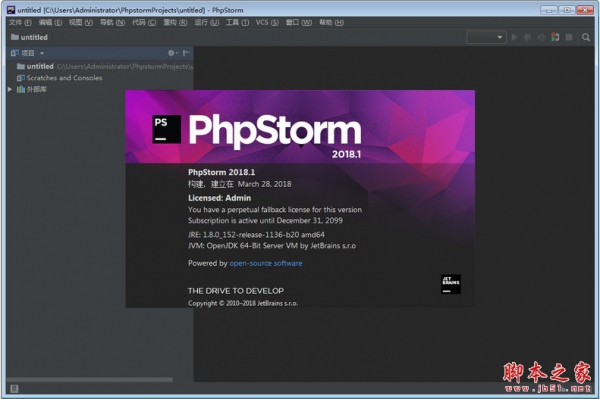Open the 帮助 (H) menu

point(331,22)
